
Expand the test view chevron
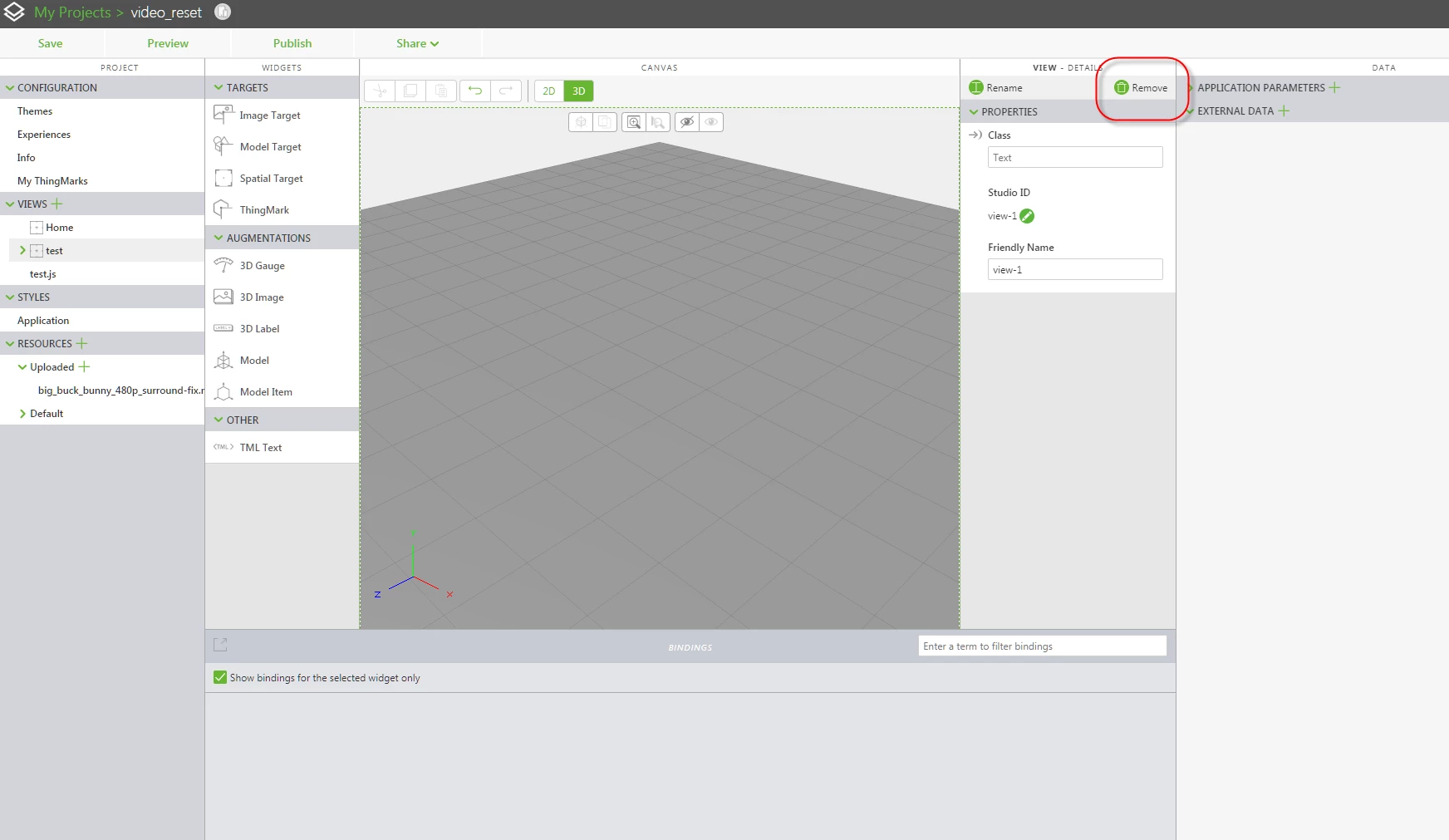22,250
